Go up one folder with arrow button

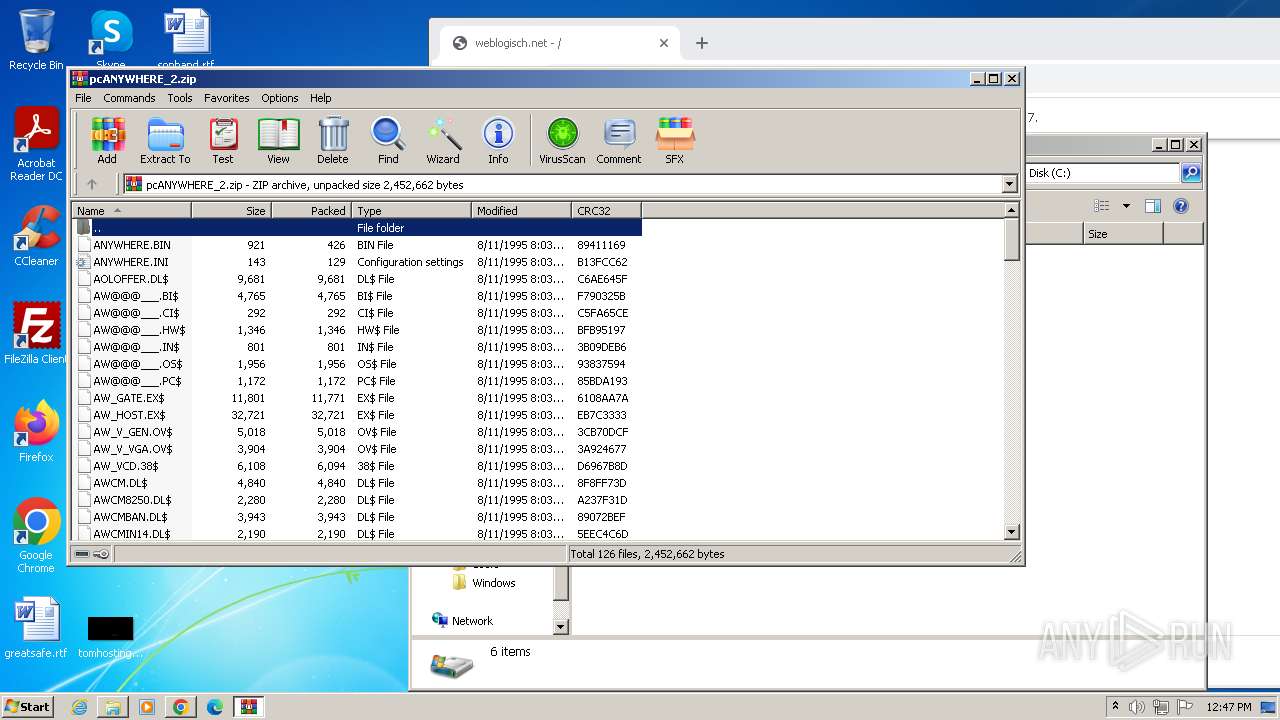(92, 184)
